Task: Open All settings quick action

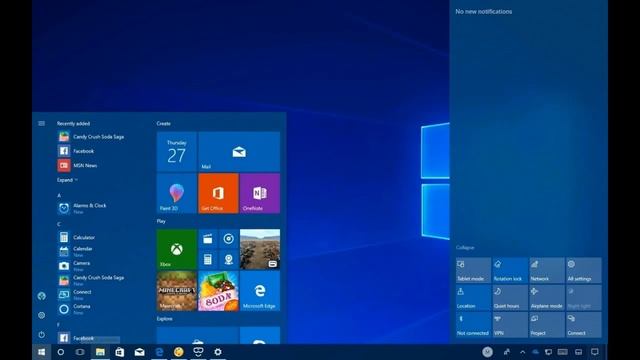Action: coord(583,270)
